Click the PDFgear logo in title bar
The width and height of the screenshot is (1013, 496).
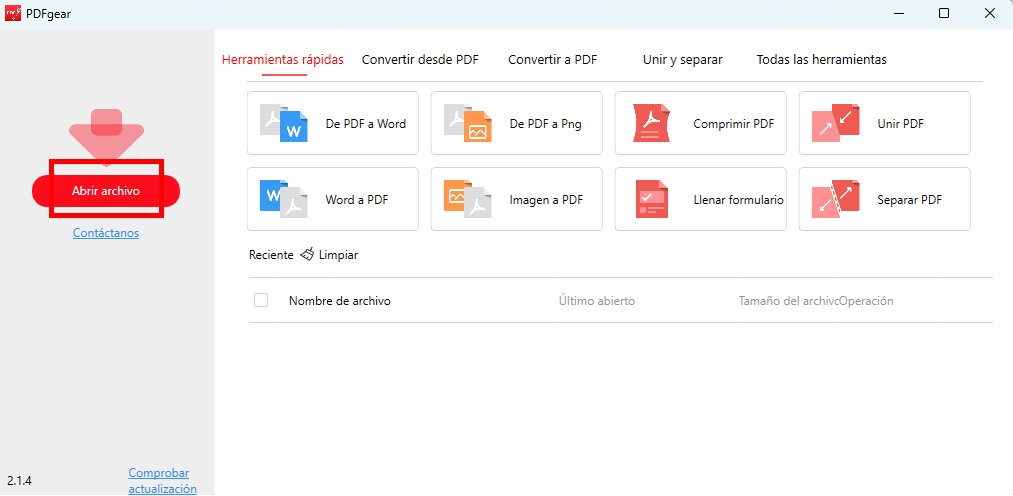click(13, 13)
